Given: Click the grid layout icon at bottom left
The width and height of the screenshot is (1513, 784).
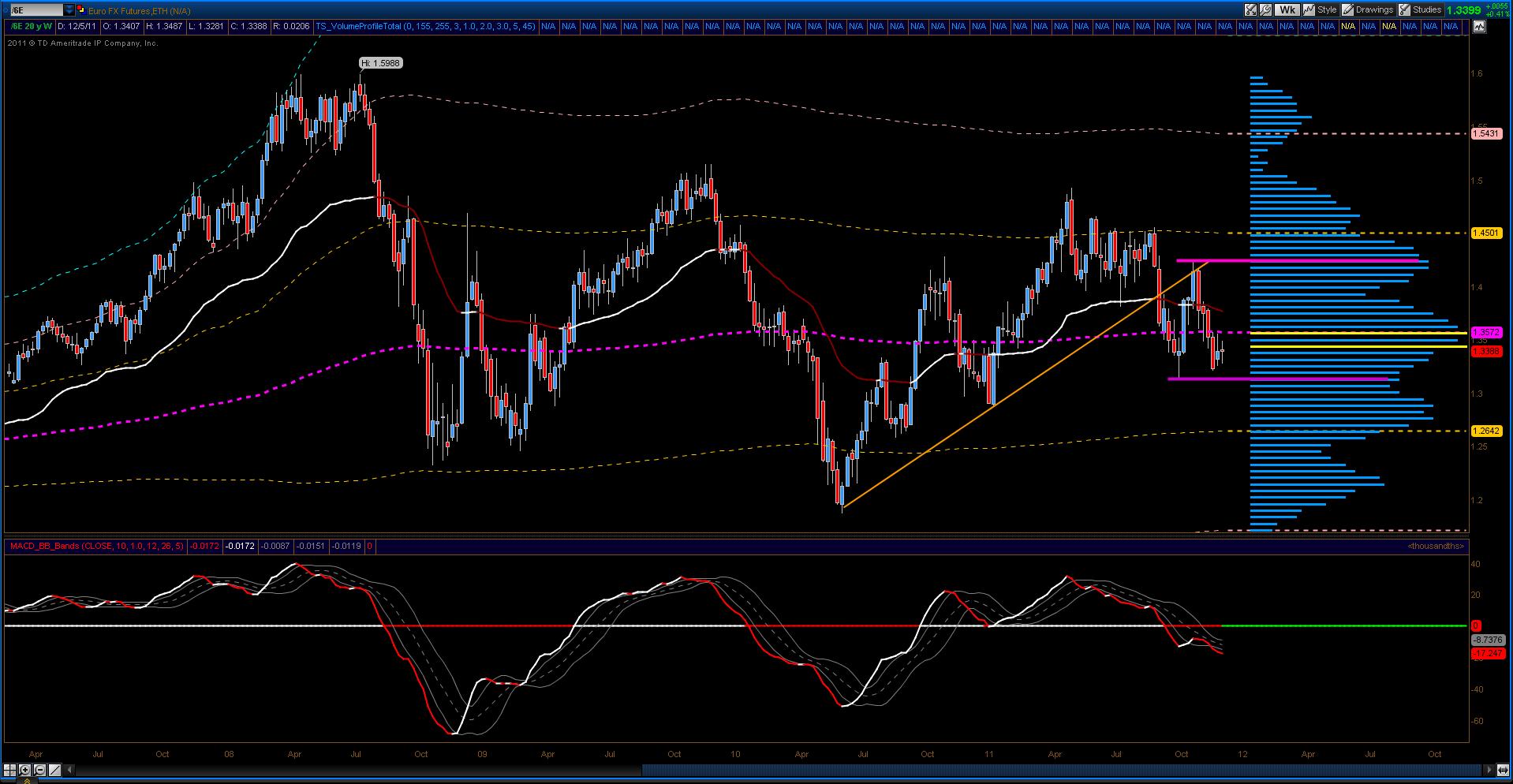Looking at the screenshot, I should [11, 770].
